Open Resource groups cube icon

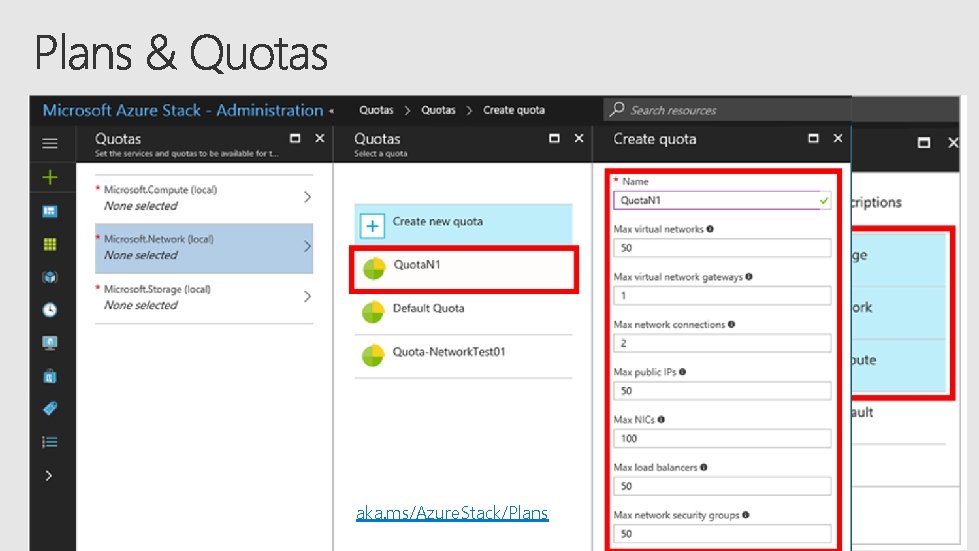(49, 277)
